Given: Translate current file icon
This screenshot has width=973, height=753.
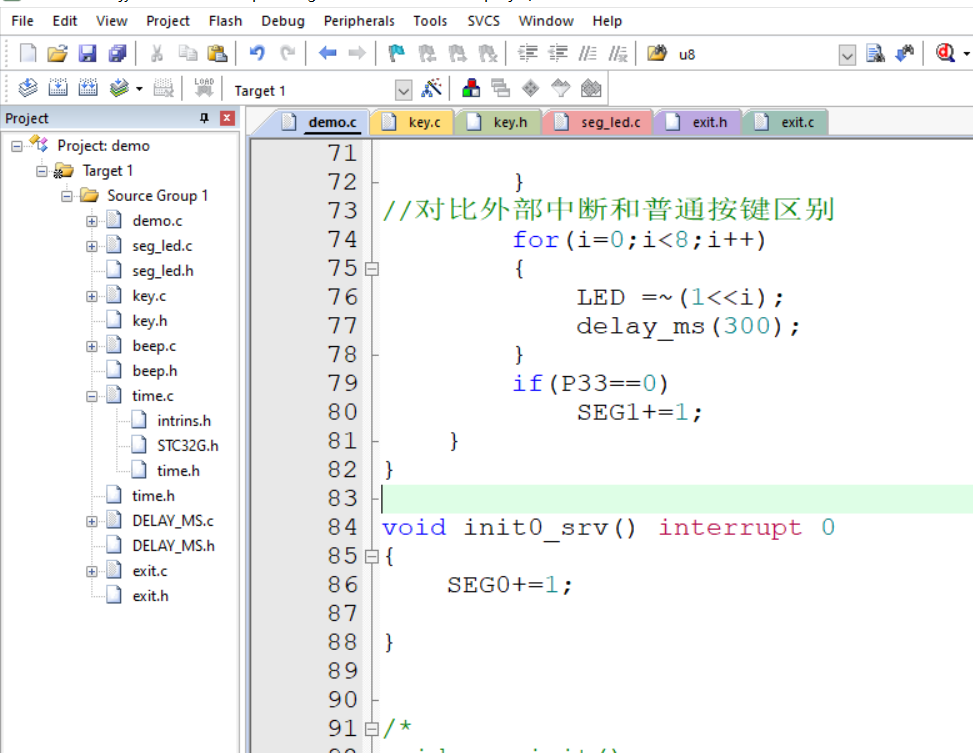Looking at the screenshot, I should pos(27,88).
